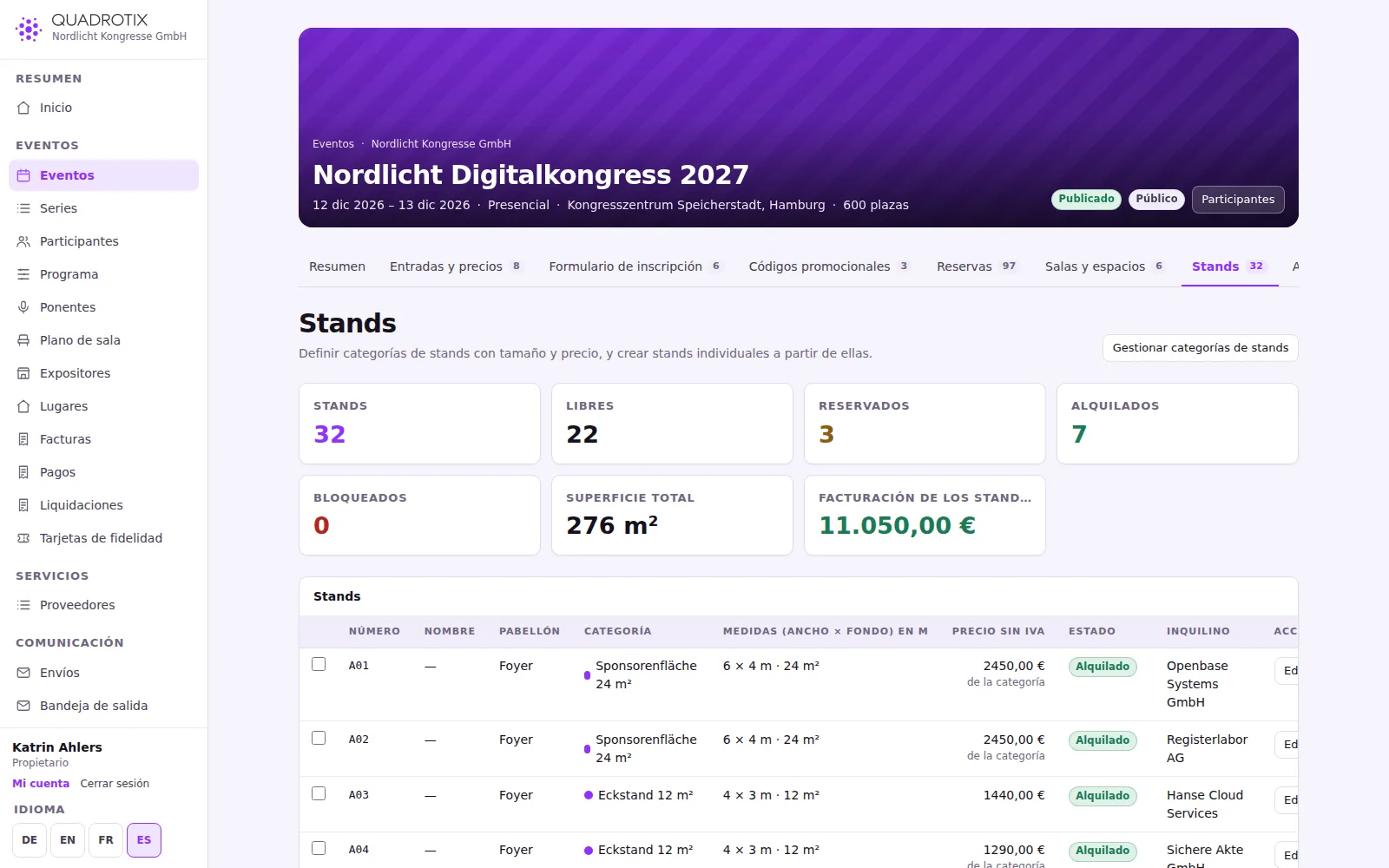Screen dimensions: 1389x868
Task: Click the Eventos calendar icon
Action: (23, 175)
